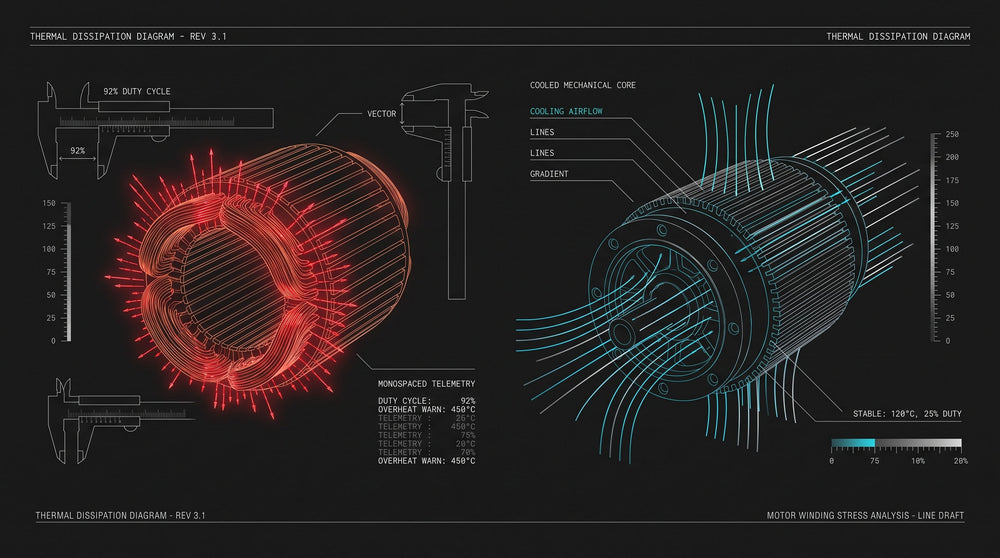Click the "LINES" label directly above GRADIENT
1000x558 pixels.
coord(542,152)
